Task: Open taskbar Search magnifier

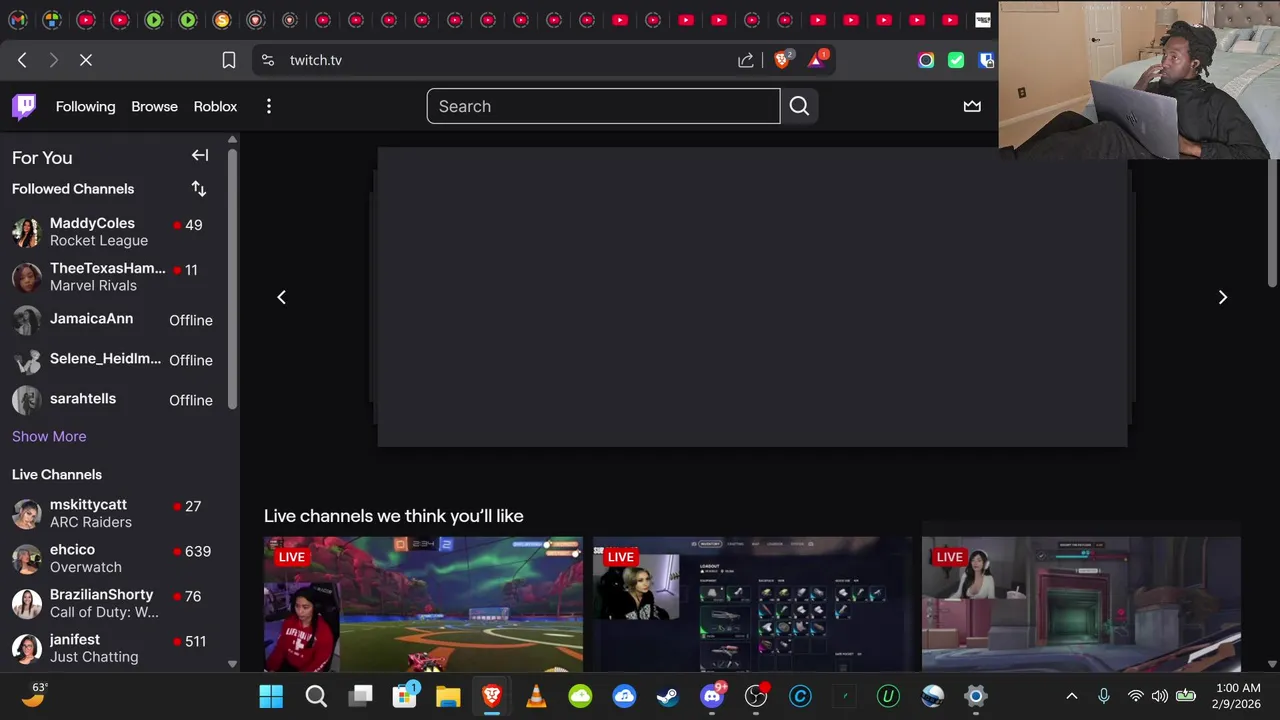Action: (316, 696)
